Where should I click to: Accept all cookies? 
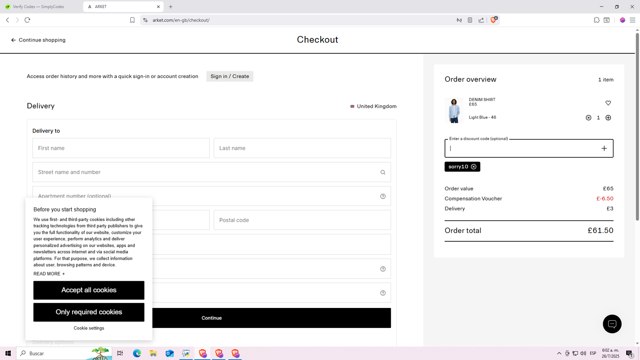click(x=89, y=290)
